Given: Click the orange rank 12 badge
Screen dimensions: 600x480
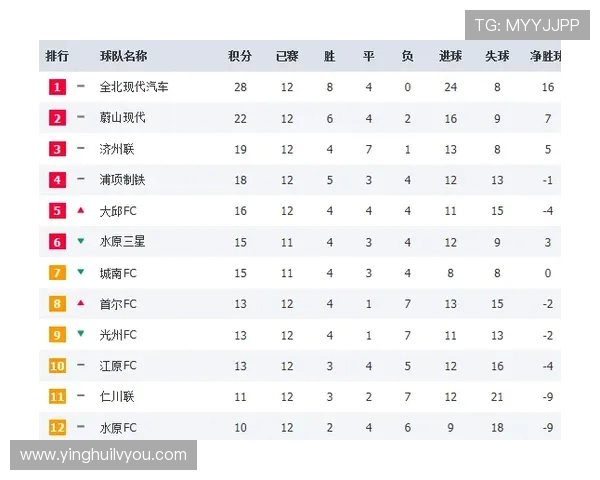Looking at the screenshot, I should click(x=57, y=428).
